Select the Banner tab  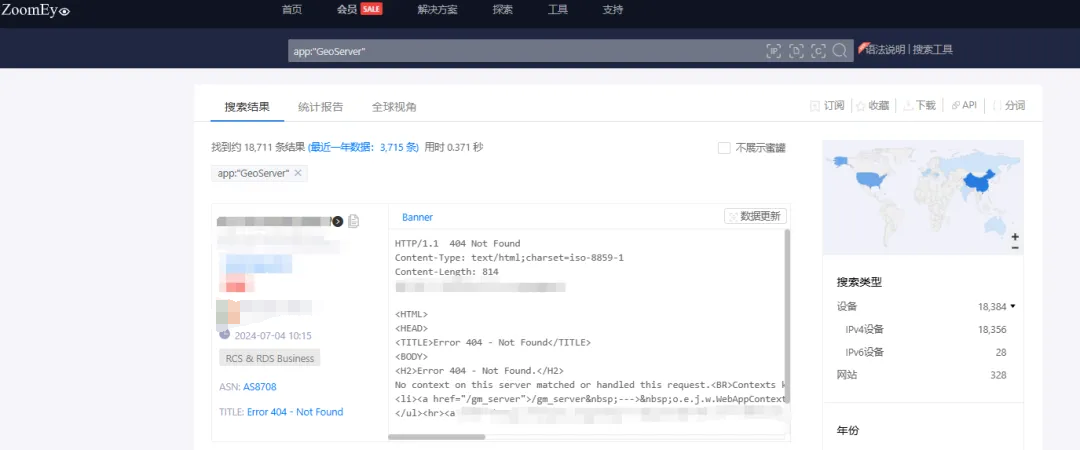[417, 217]
